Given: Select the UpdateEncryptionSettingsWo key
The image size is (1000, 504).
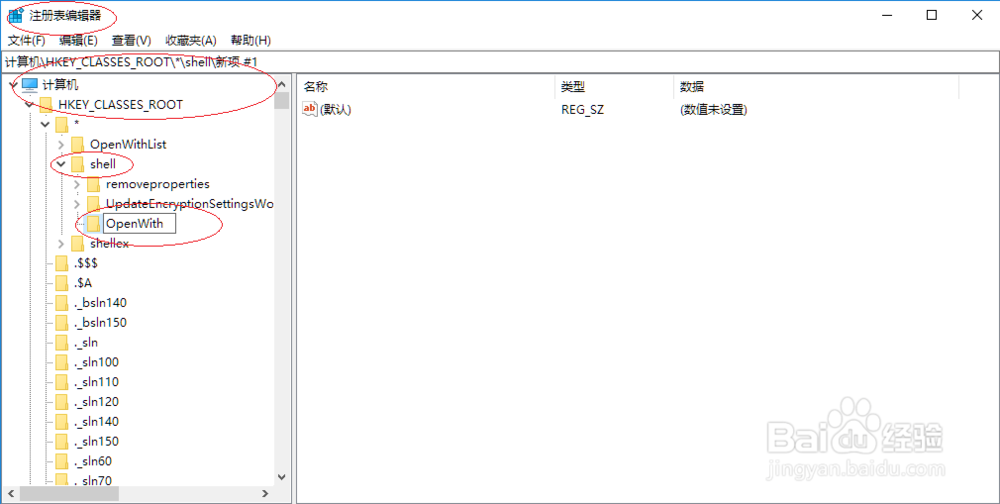Looking at the screenshot, I should coord(189,204).
